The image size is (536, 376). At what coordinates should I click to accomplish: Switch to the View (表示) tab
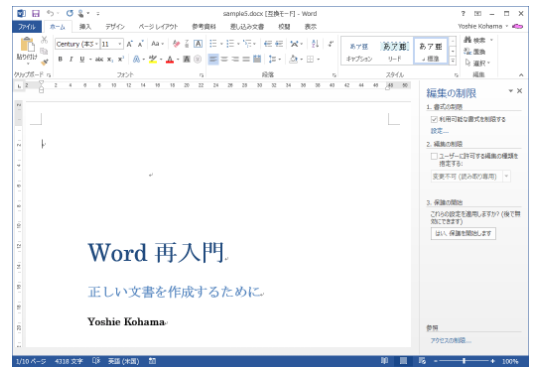(x=311, y=27)
